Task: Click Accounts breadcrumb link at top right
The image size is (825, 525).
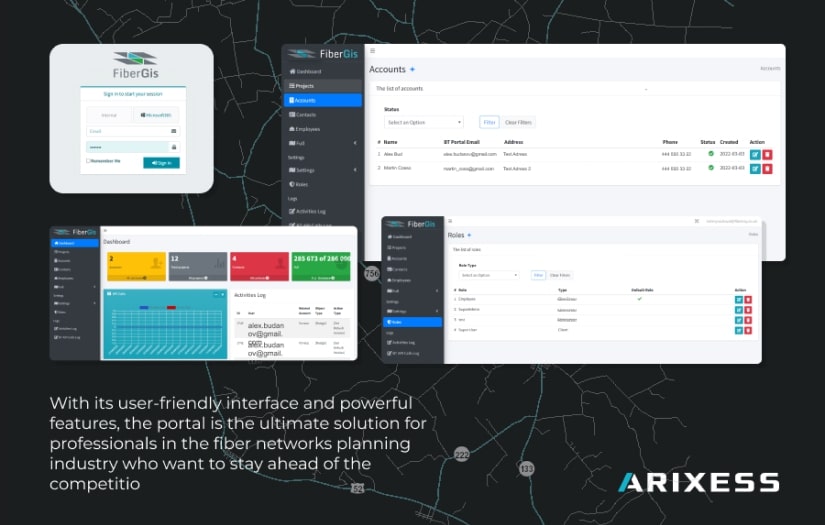Action: point(770,68)
